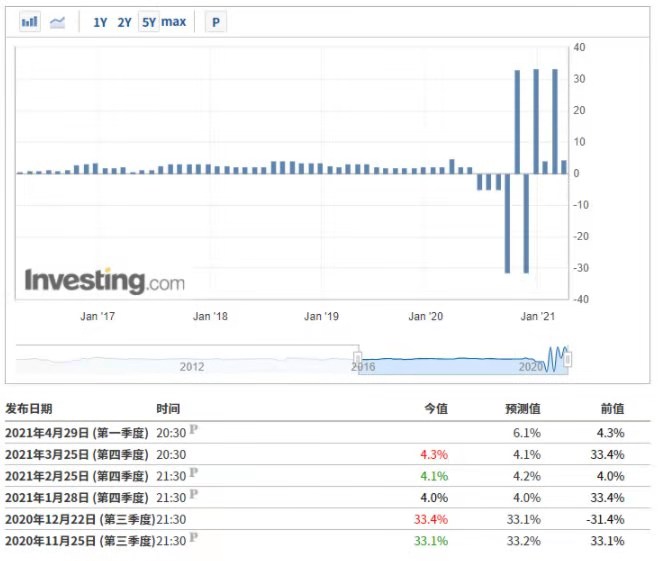
Task: Click the Investing.com watermark logo
Action: [105, 280]
